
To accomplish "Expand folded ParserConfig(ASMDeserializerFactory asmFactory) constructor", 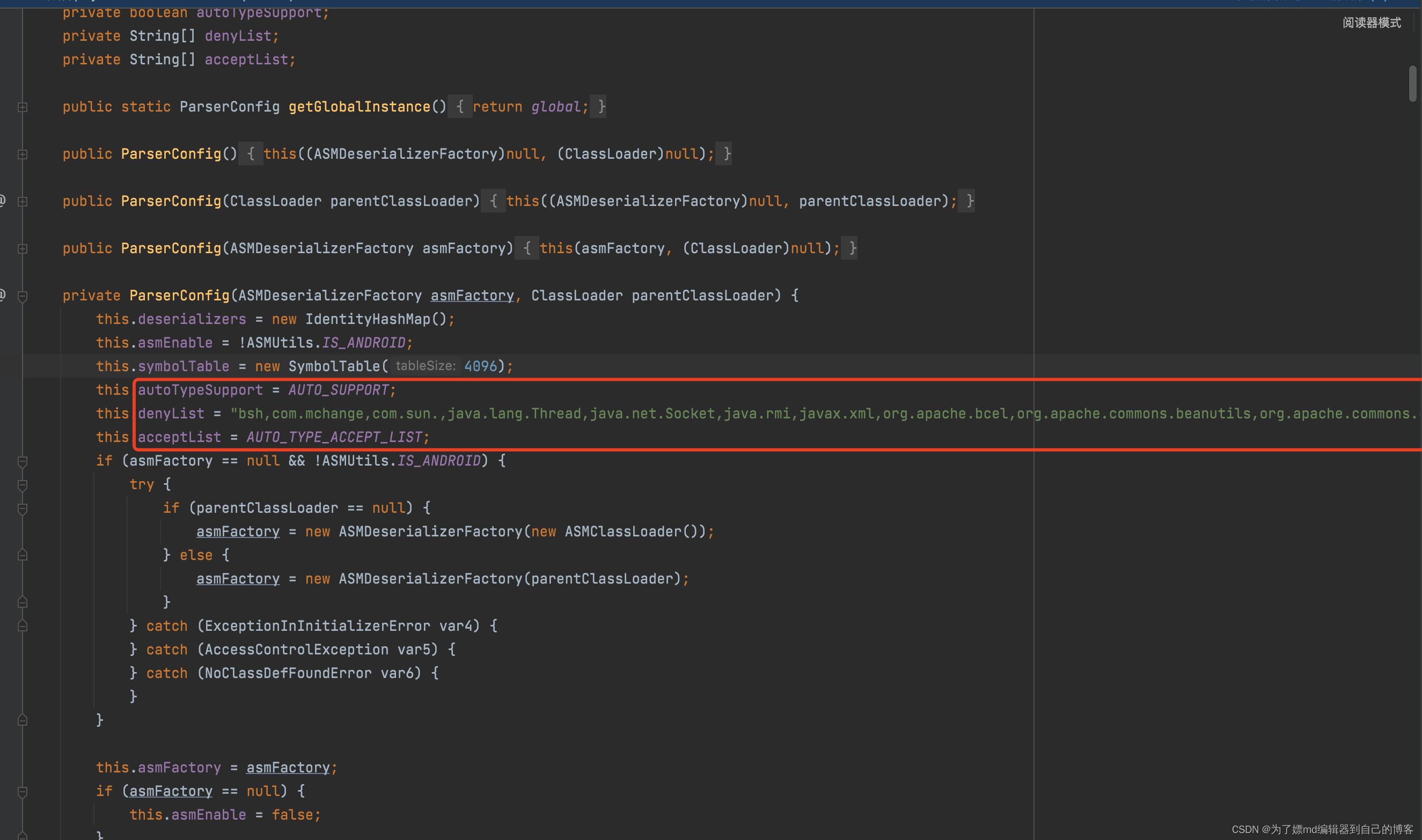I will coord(23,248).
